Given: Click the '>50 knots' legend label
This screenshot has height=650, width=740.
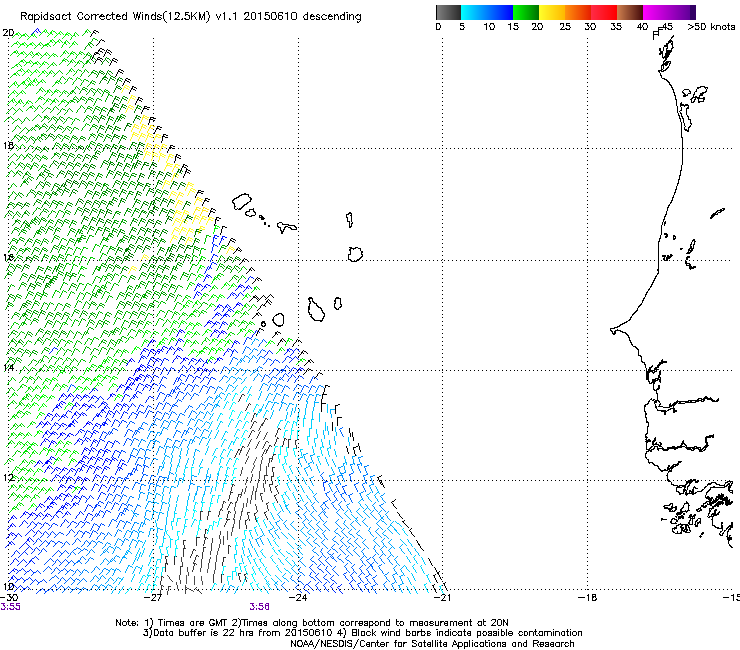Looking at the screenshot, I should tap(711, 27).
